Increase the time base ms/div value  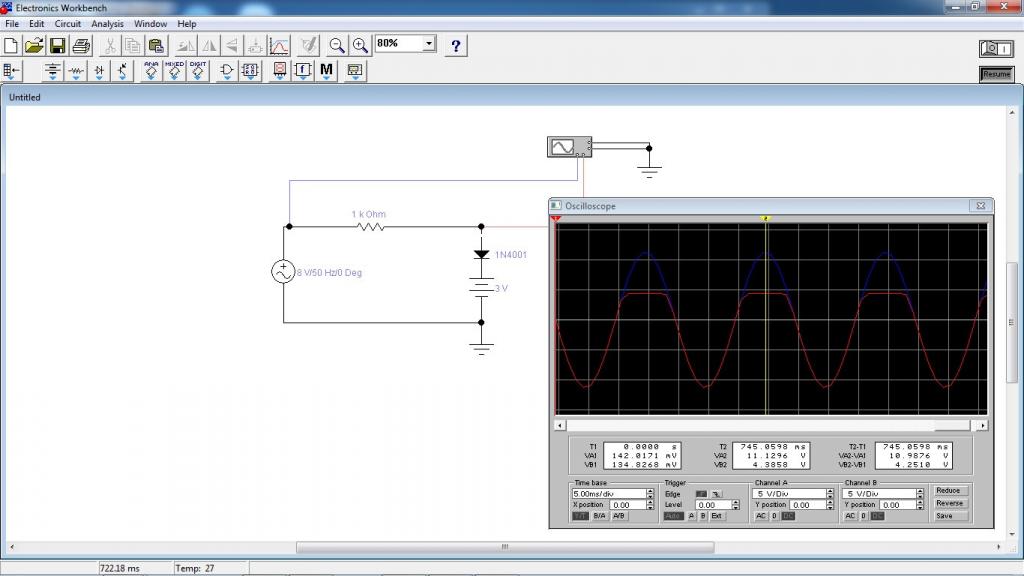coord(650,490)
